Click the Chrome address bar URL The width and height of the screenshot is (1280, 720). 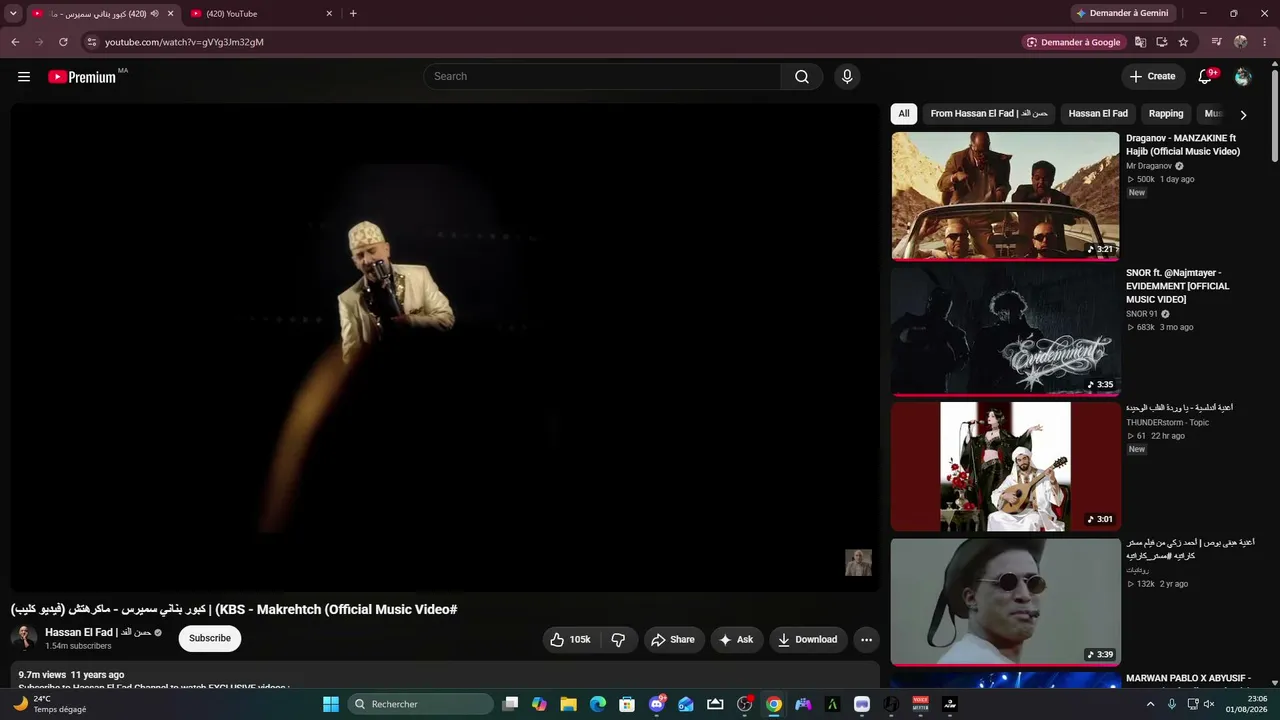point(185,42)
